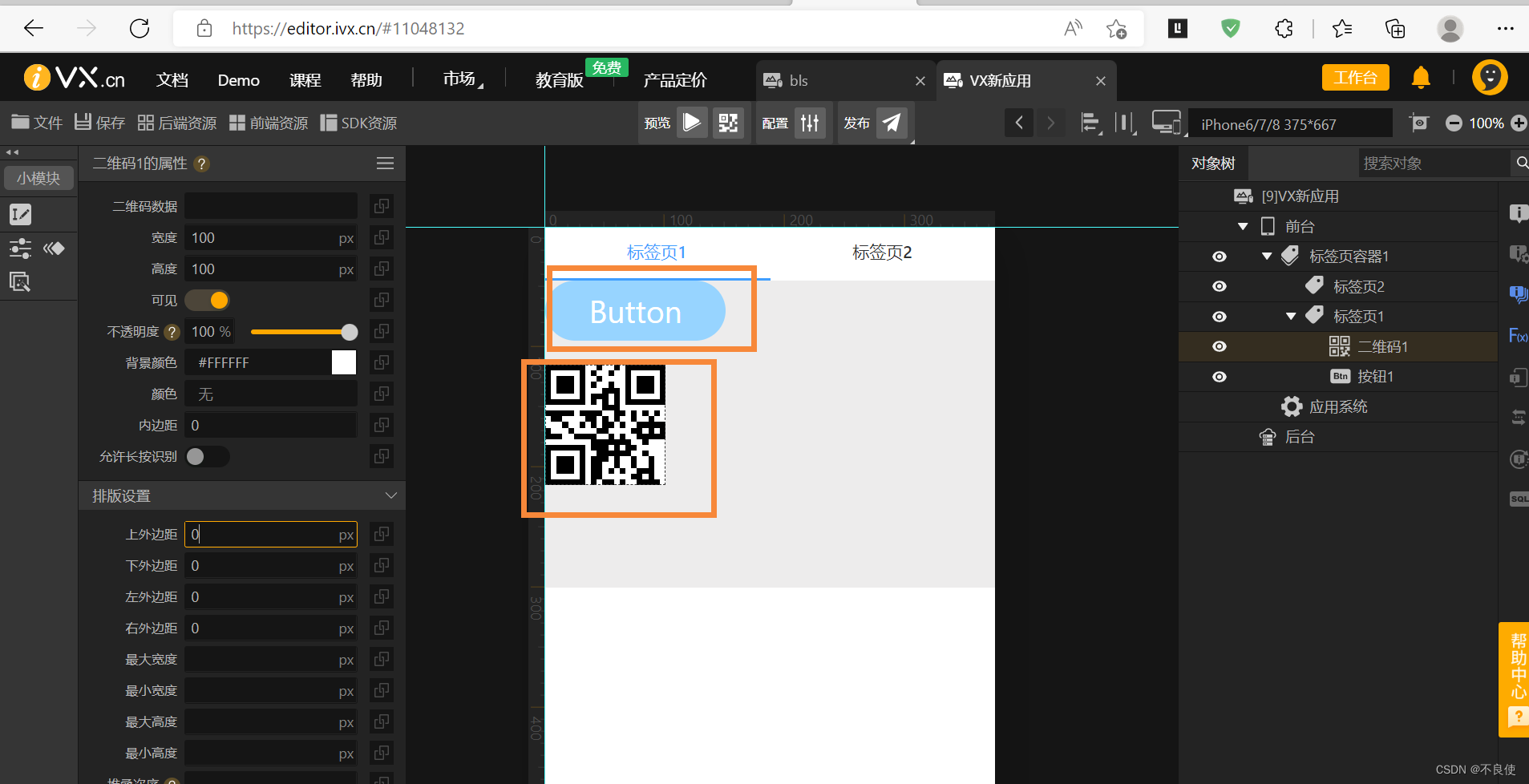Click the Button on the canvas

click(x=637, y=311)
